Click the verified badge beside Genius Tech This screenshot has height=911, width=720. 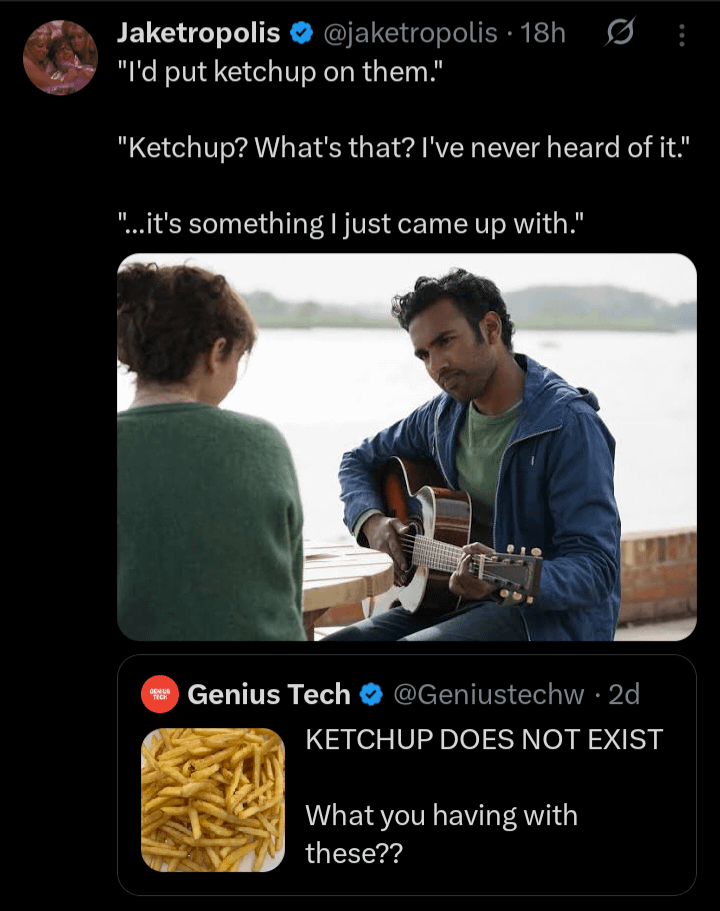click(371, 694)
